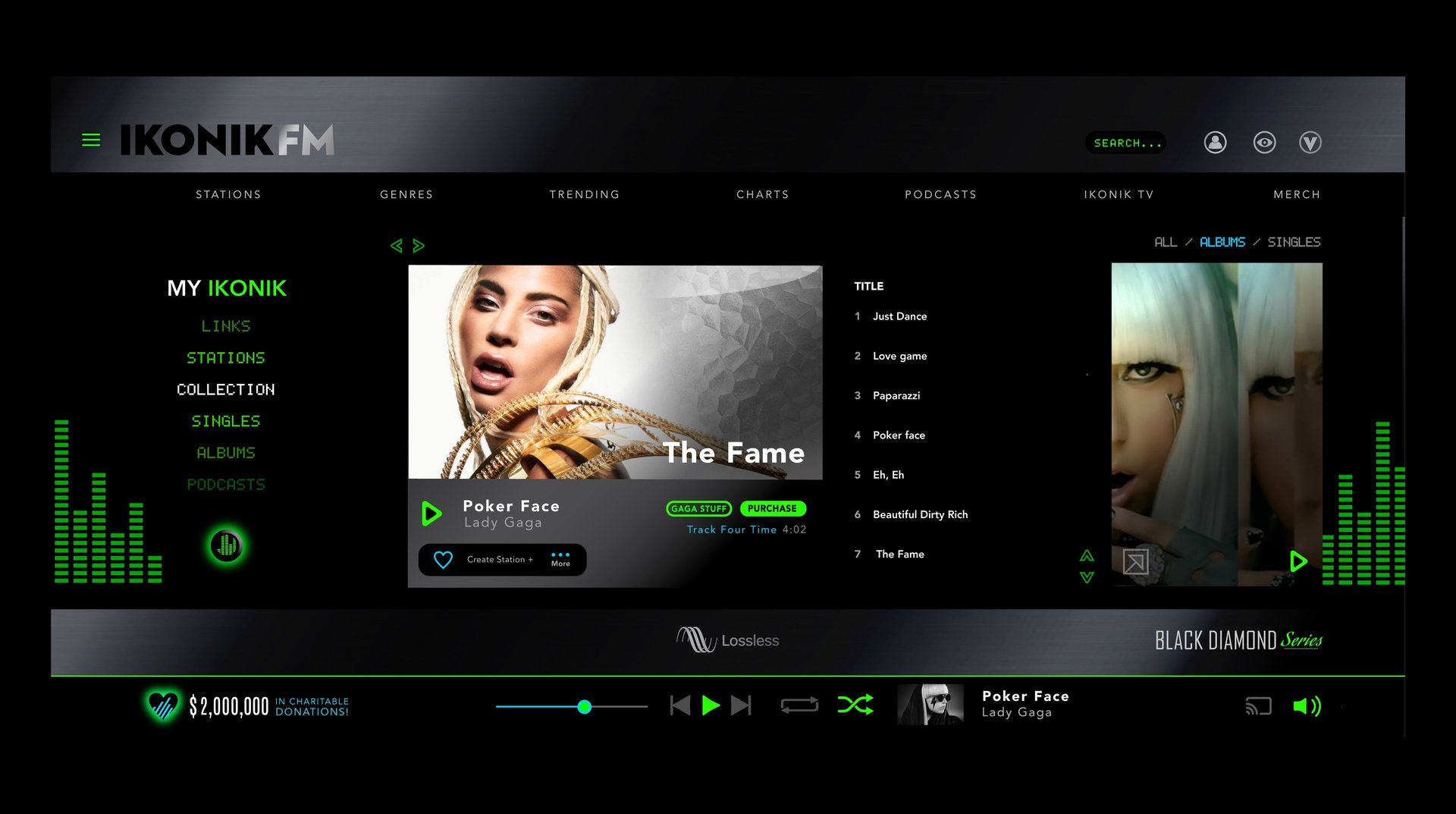Click the bottom bar play button
This screenshot has height=814, width=1456.
[711, 706]
